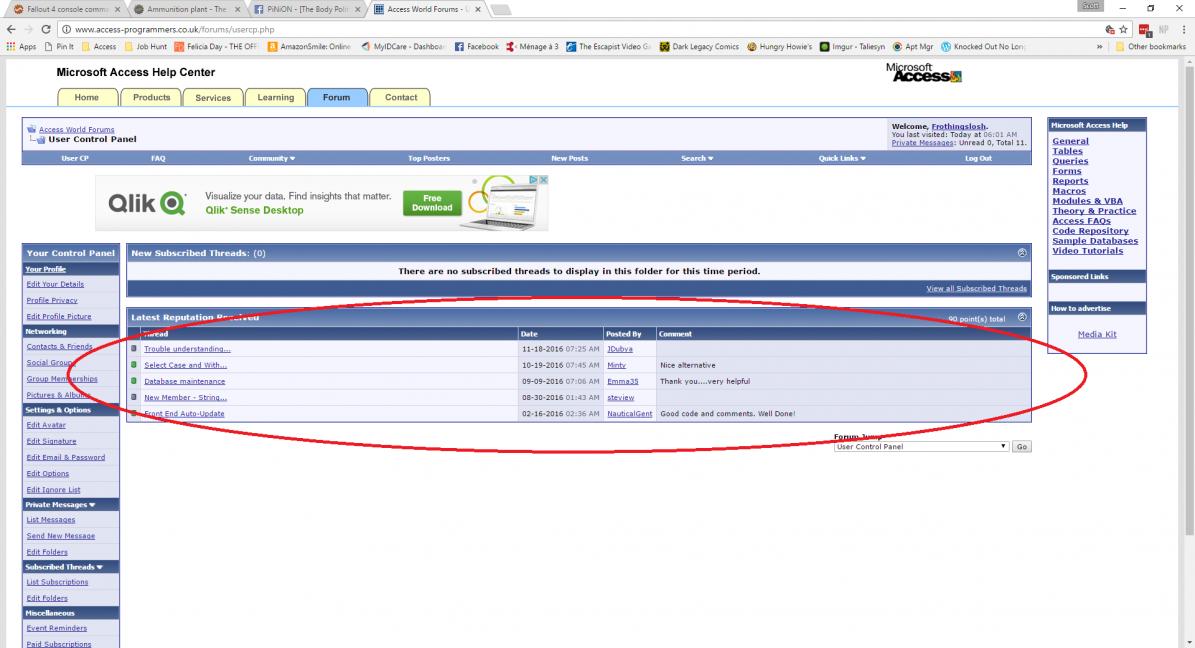The width and height of the screenshot is (1195, 648).
Task: Open the Imgur Taliesyn bookmark
Action: [852, 47]
